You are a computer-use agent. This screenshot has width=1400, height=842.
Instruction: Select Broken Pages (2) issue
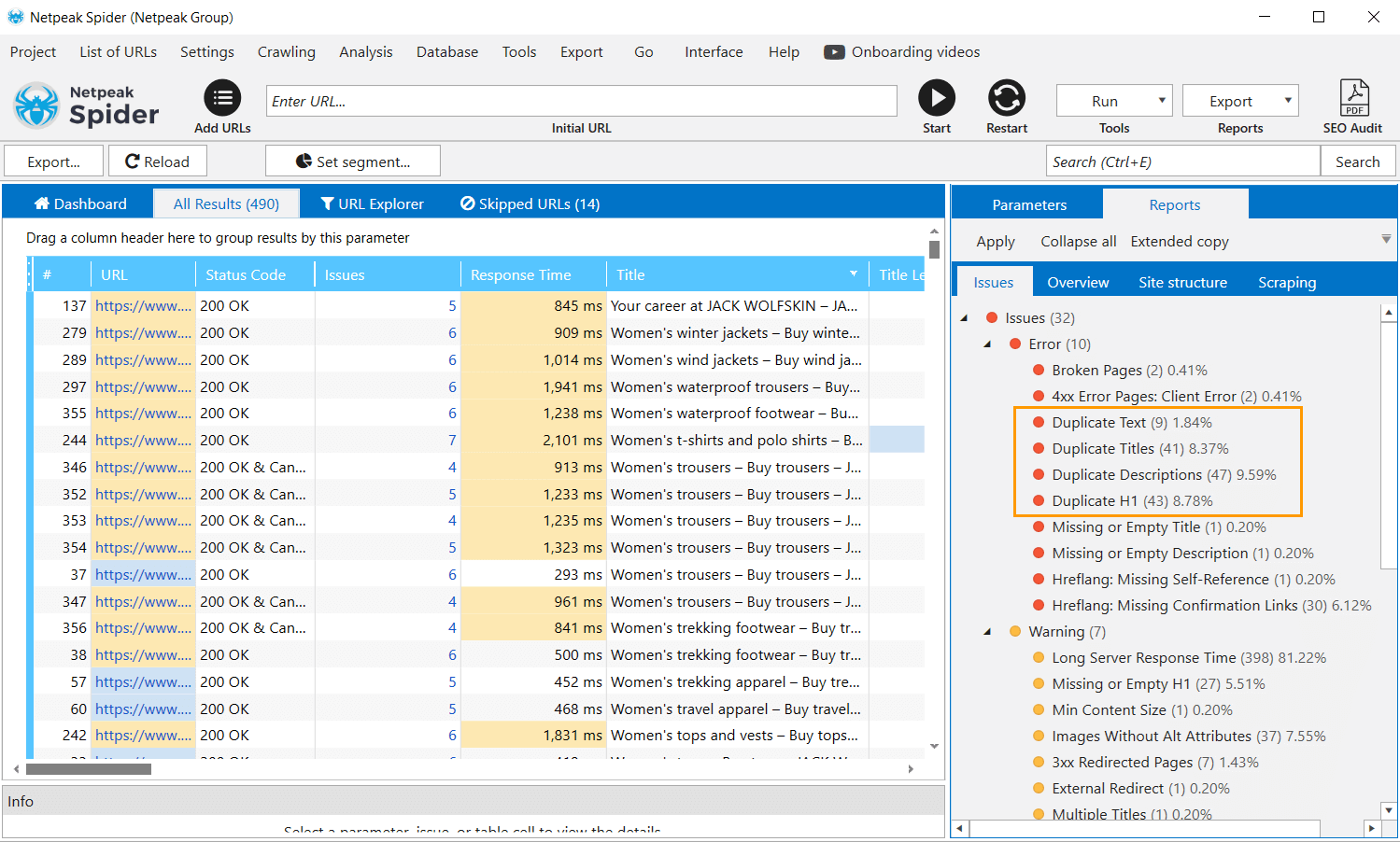point(1129,371)
